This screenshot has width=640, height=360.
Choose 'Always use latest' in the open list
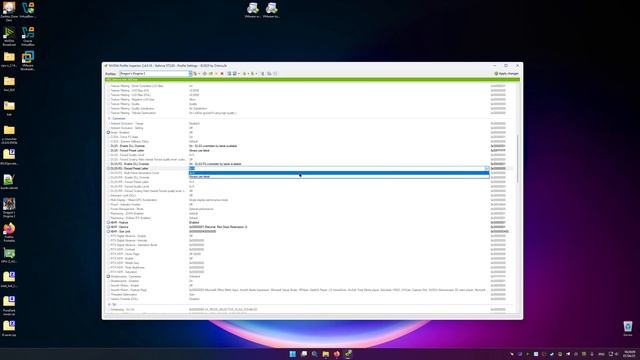(339, 177)
